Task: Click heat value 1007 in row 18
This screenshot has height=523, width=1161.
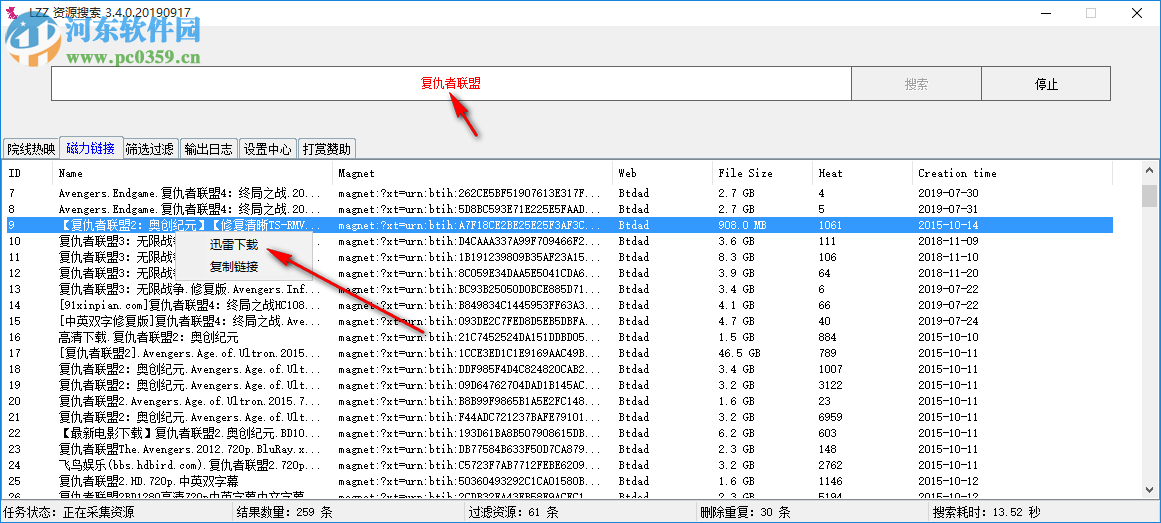Action: point(830,369)
